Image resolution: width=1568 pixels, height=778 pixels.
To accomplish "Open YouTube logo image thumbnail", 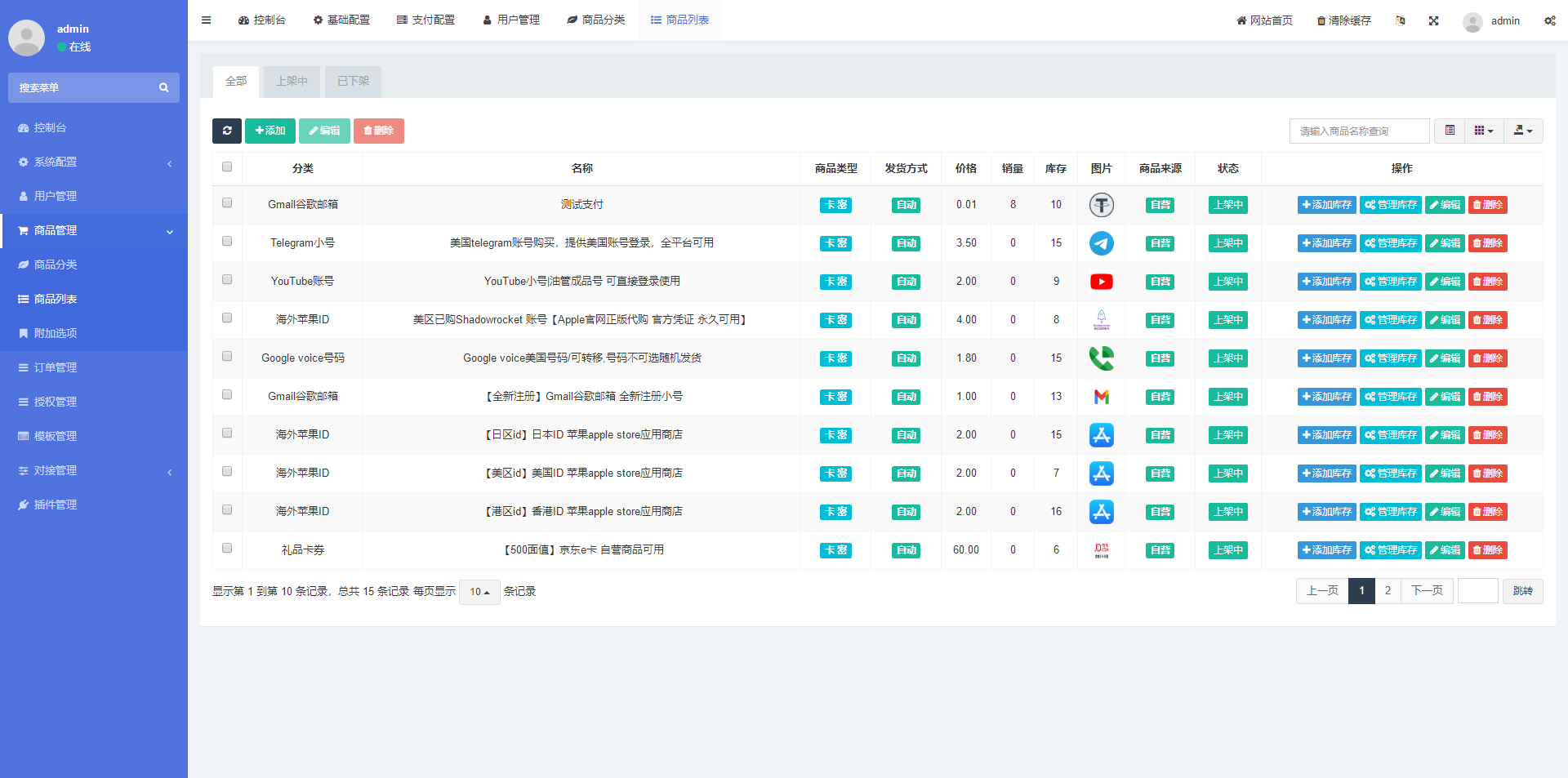I will [1101, 282].
